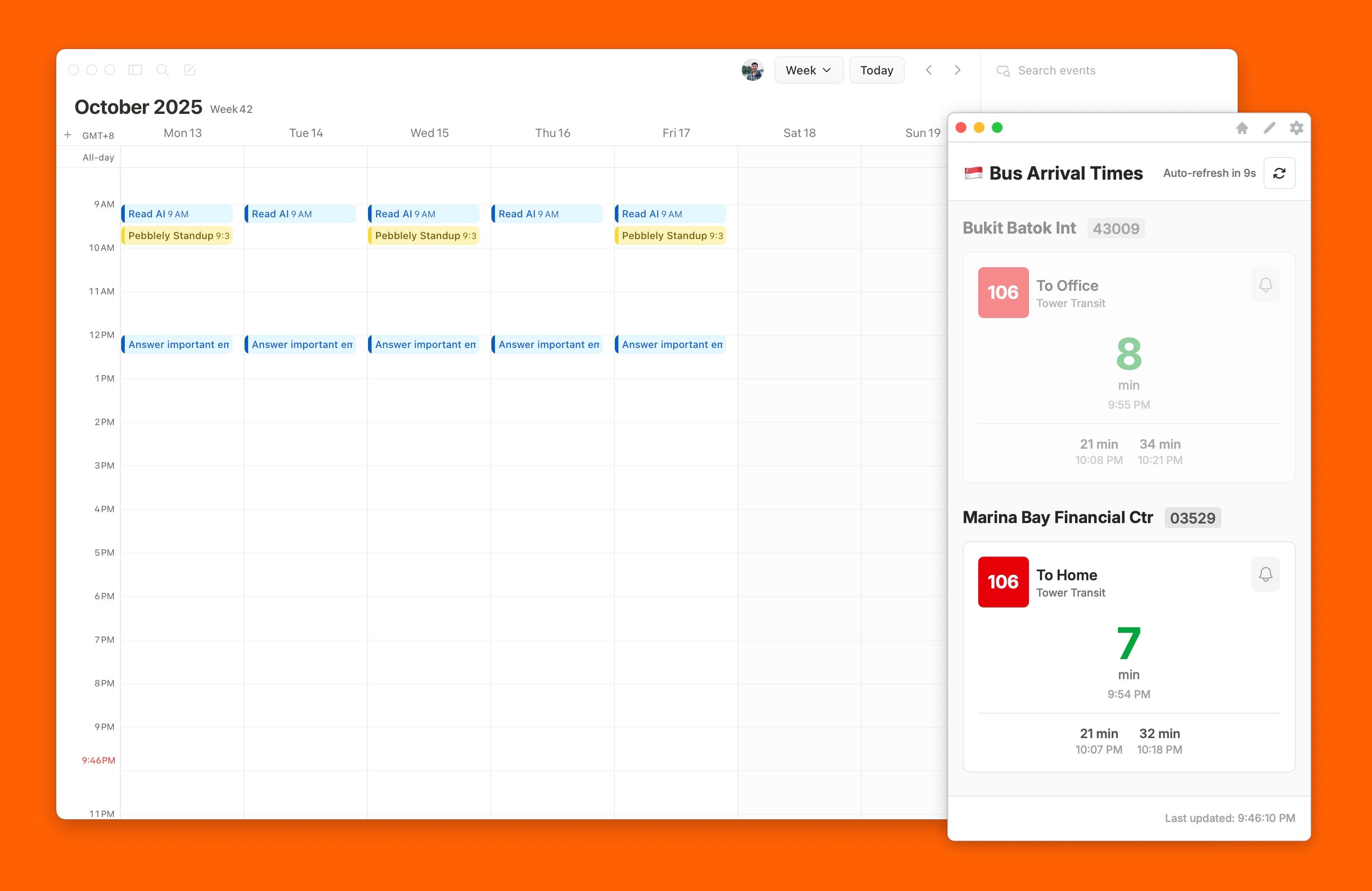1372x891 pixels.
Task: Click the Today button
Action: tap(876, 70)
